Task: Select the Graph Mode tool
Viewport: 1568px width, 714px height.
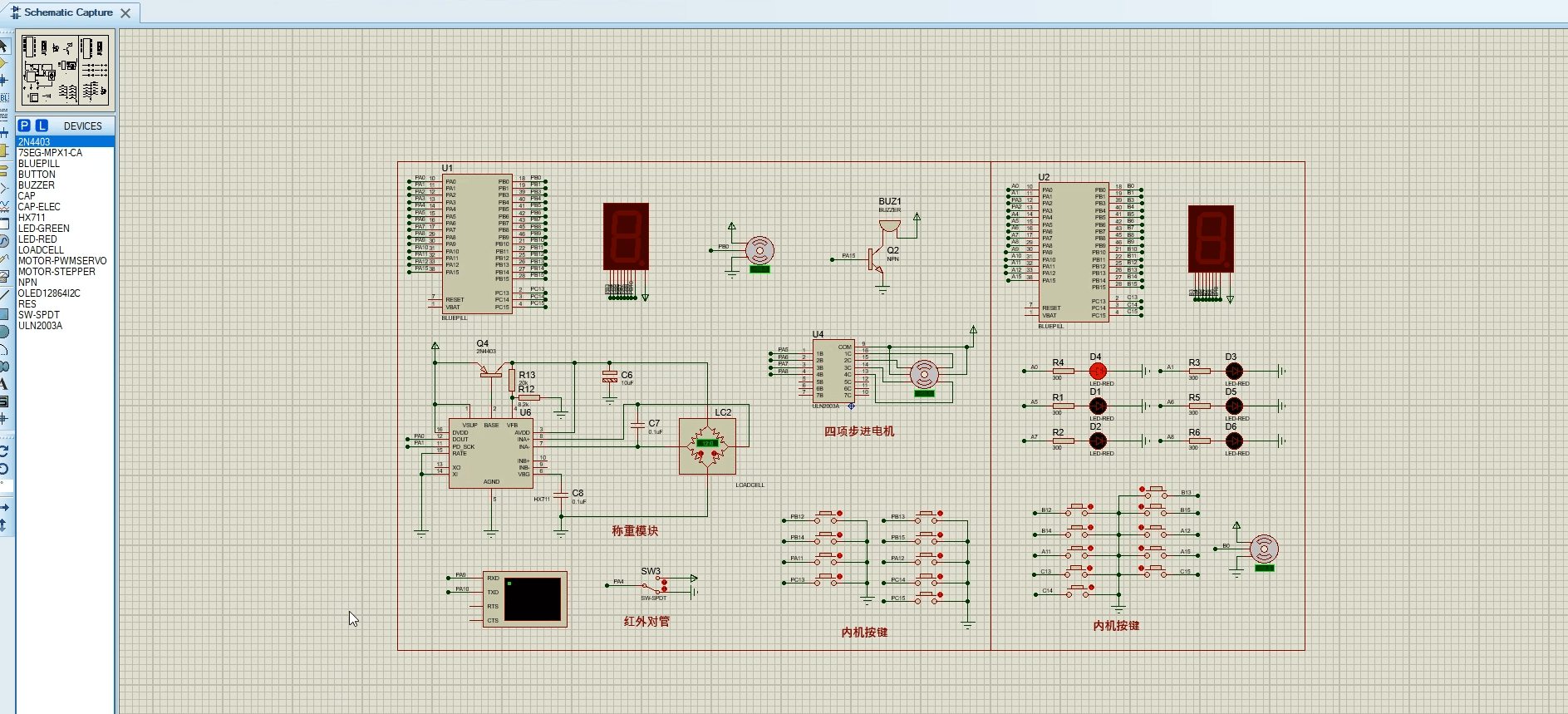Action: pos(3,205)
